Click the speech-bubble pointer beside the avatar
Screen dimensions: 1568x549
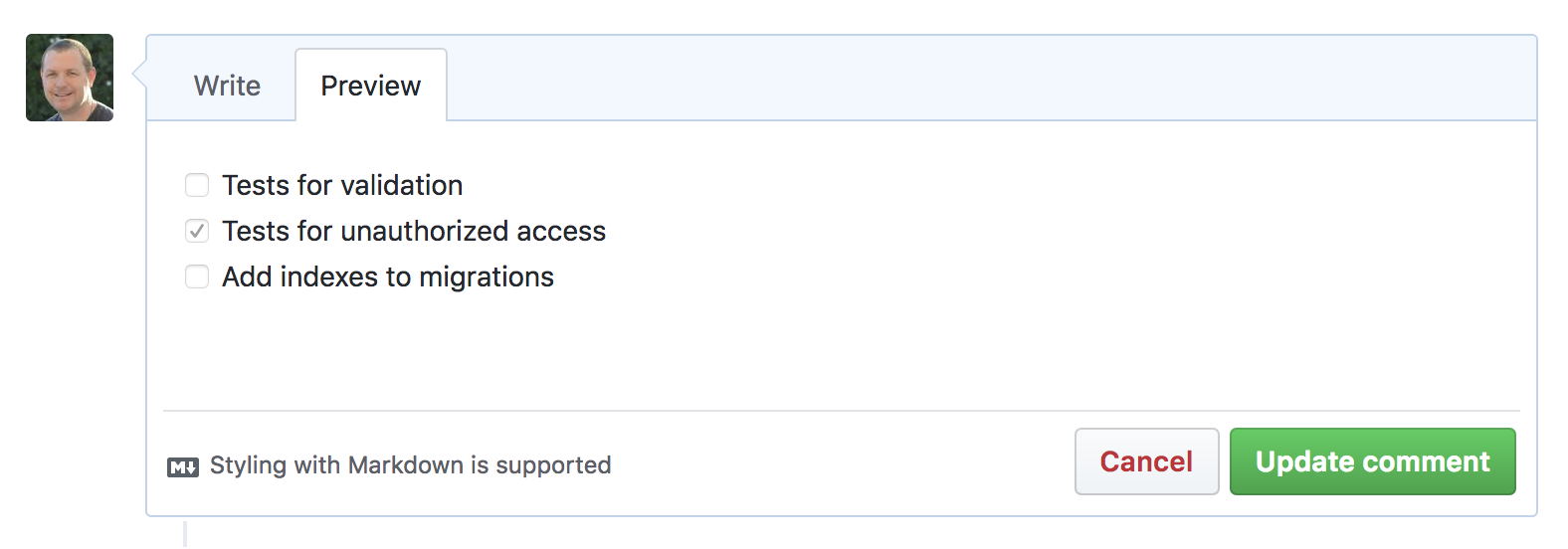[139, 74]
